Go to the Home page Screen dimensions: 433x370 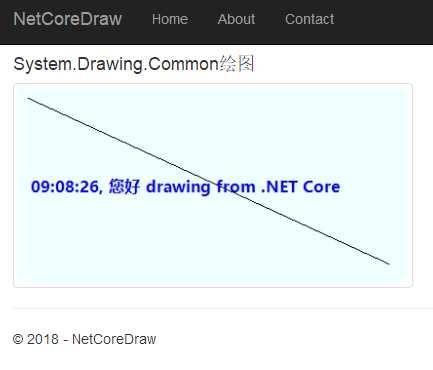tap(170, 19)
